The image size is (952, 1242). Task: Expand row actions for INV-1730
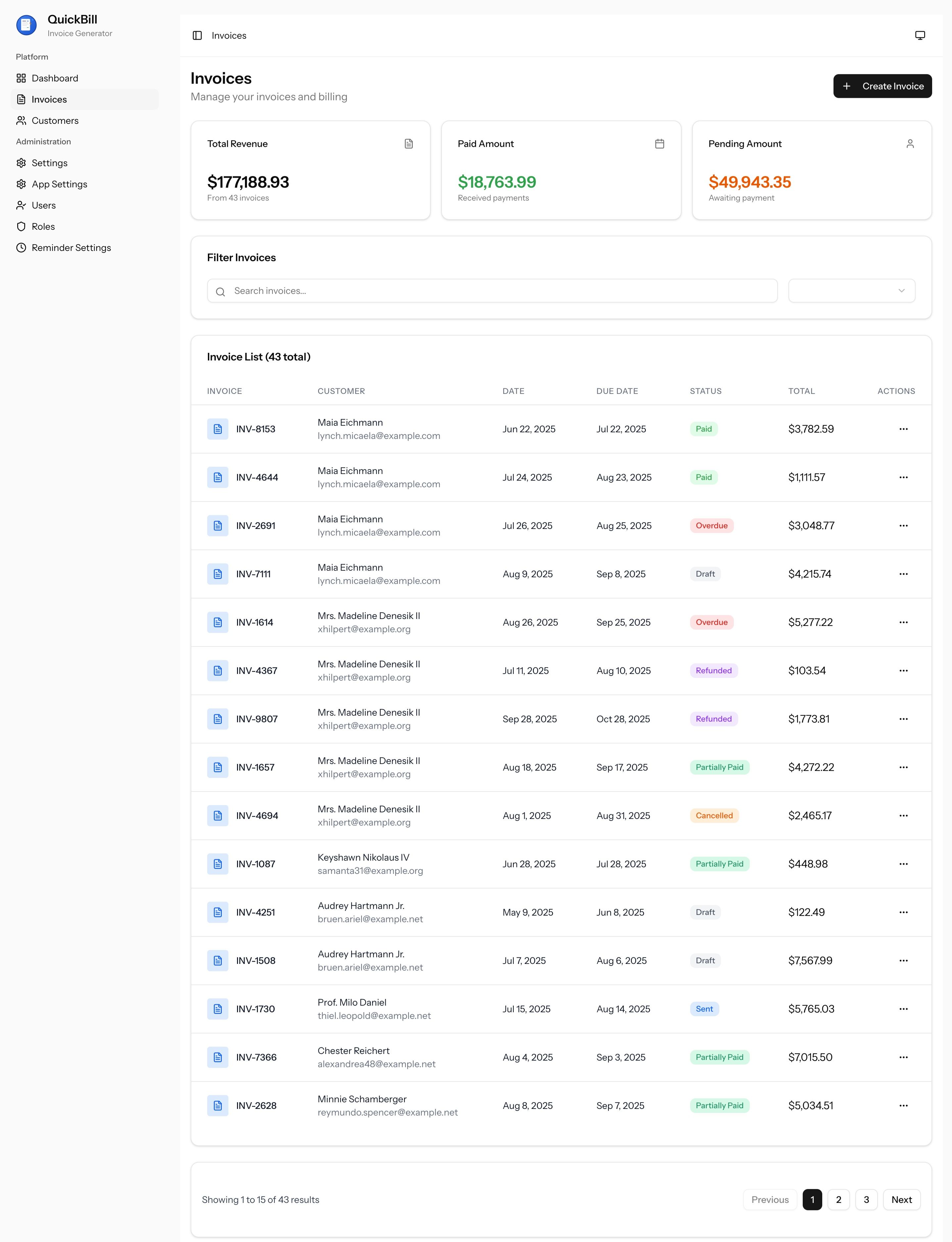click(903, 1009)
